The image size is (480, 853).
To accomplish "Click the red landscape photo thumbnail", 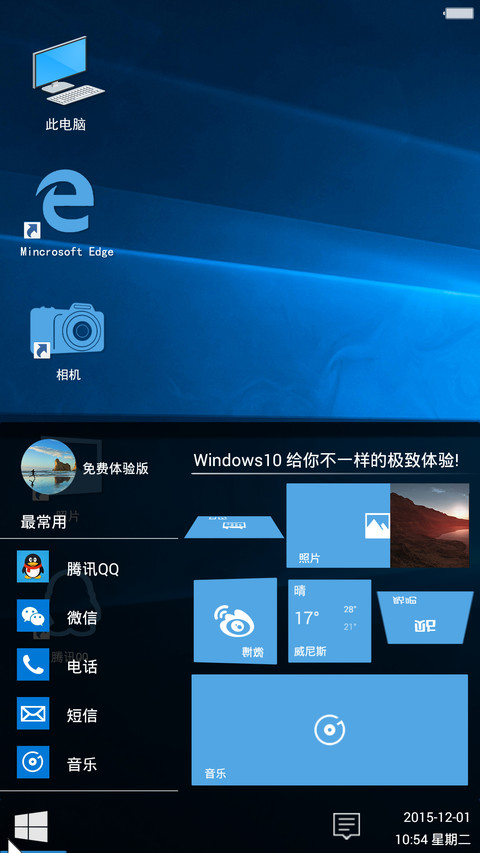I will pos(429,526).
